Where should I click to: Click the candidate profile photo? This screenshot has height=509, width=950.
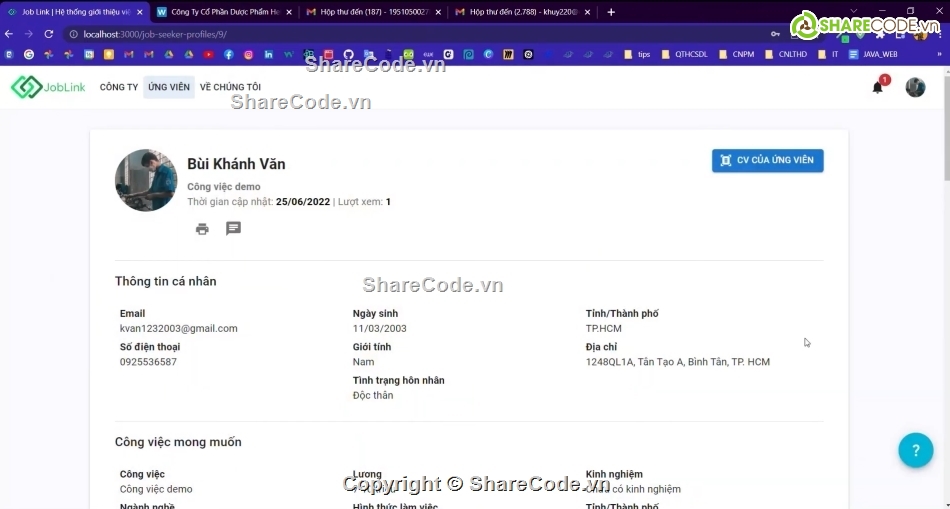pyautogui.click(x=146, y=181)
